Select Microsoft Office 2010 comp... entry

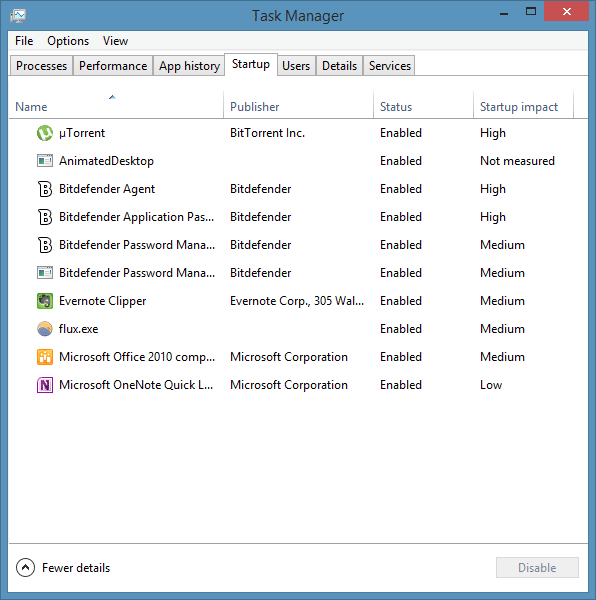click(x=137, y=357)
